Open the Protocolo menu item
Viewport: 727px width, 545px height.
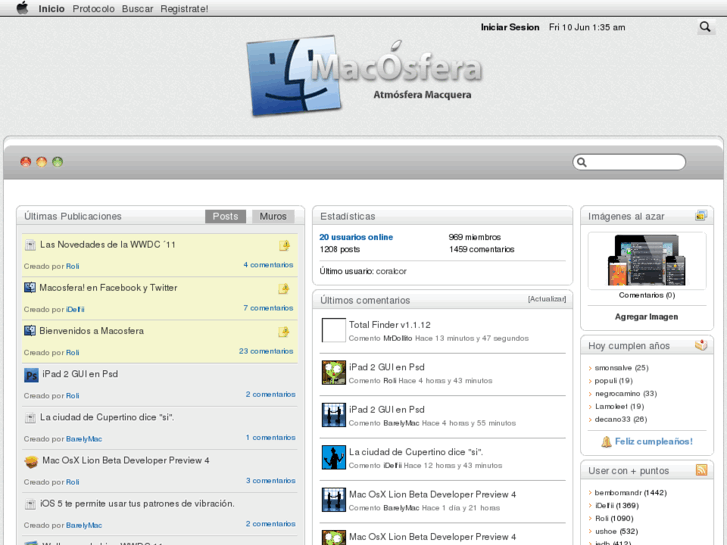coord(93,9)
